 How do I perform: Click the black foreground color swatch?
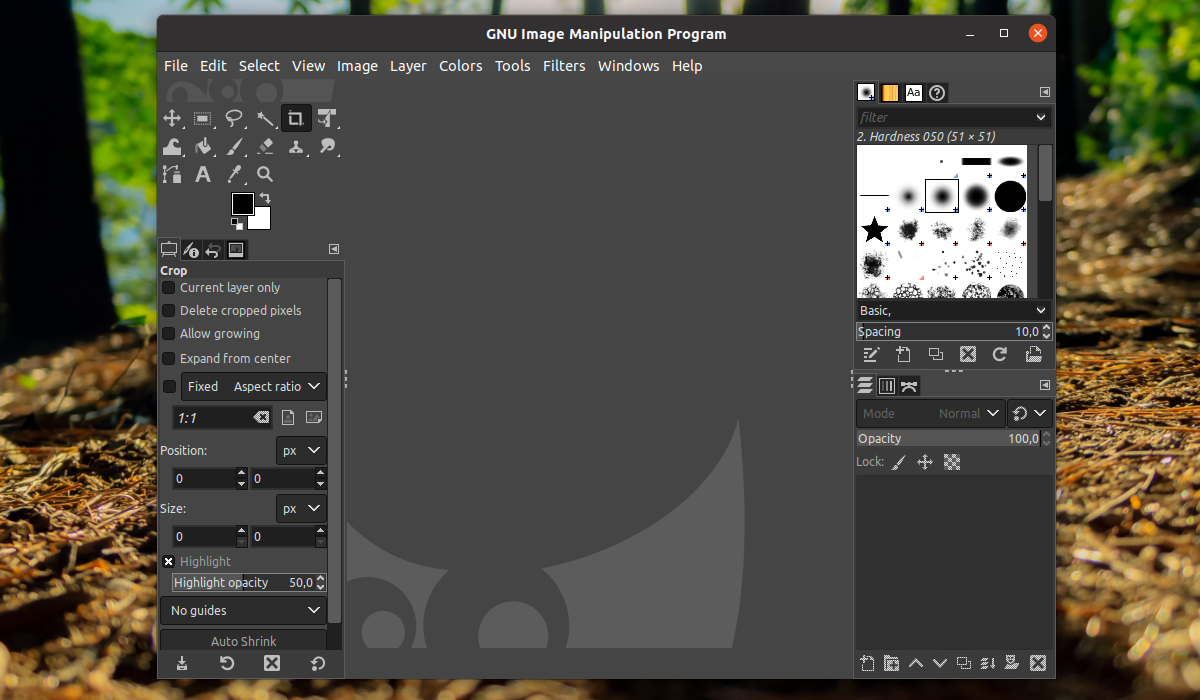point(243,204)
